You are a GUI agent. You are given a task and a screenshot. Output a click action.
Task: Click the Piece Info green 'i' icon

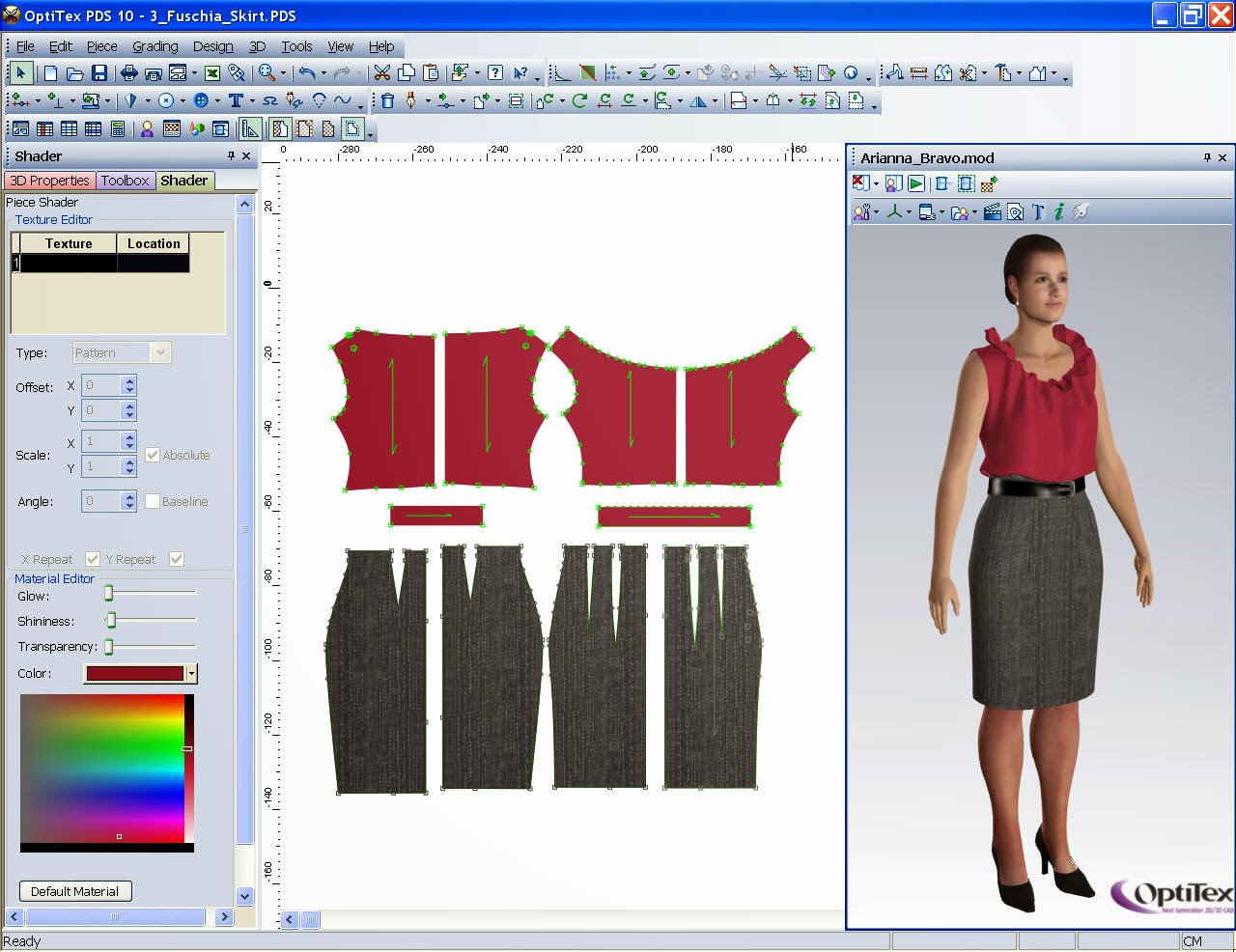point(1059,210)
